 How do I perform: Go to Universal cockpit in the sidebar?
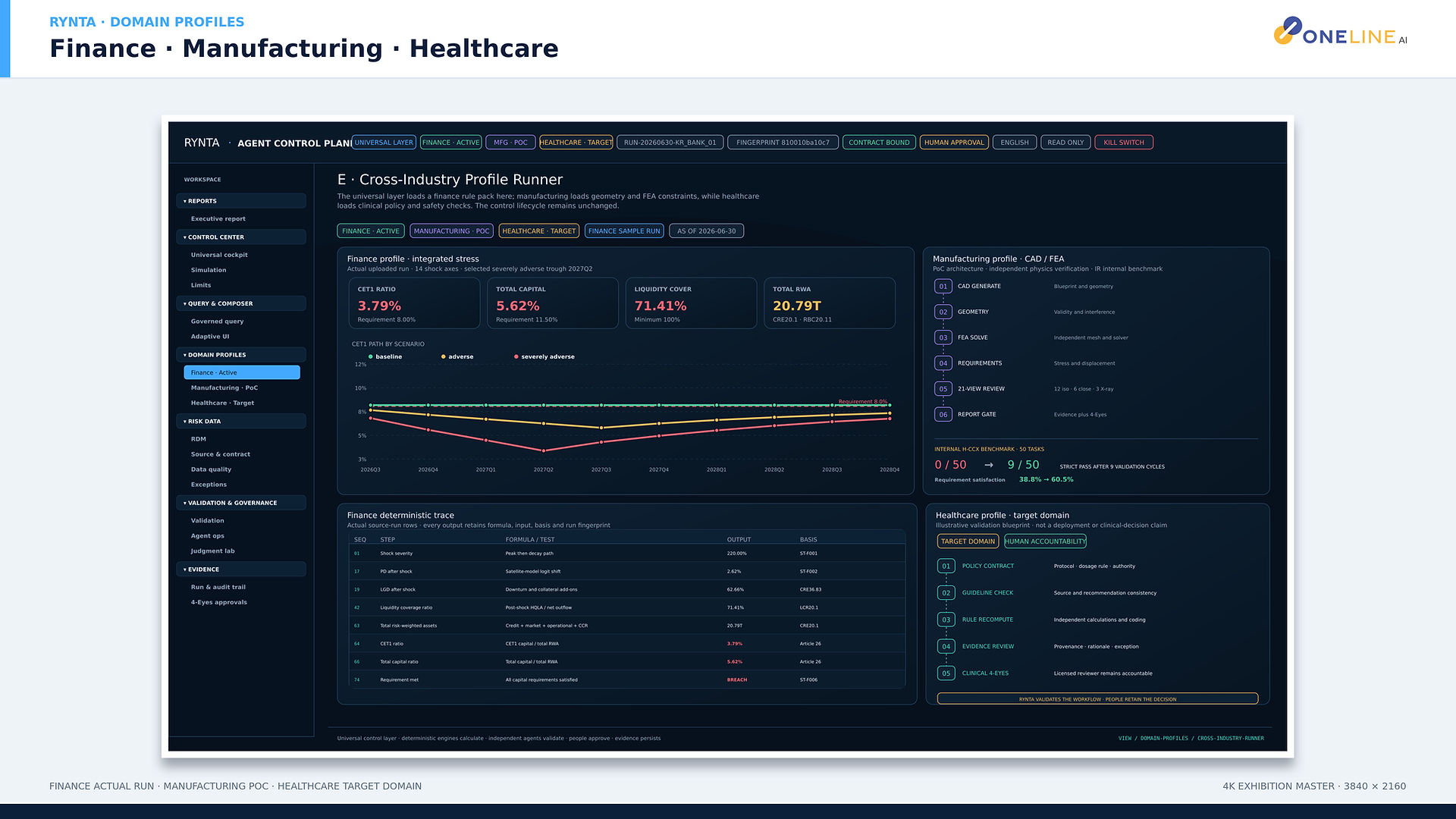[x=219, y=256]
